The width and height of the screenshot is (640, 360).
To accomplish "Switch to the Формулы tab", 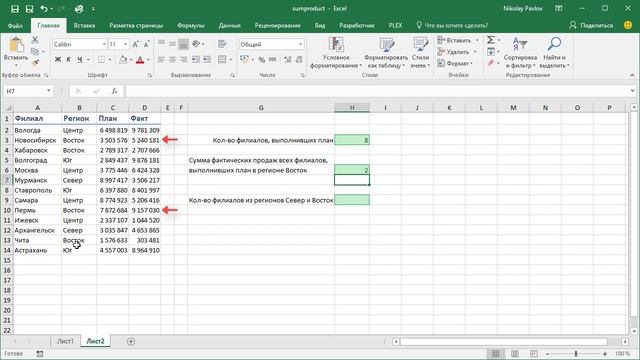I will pyautogui.click(x=191, y=25).
